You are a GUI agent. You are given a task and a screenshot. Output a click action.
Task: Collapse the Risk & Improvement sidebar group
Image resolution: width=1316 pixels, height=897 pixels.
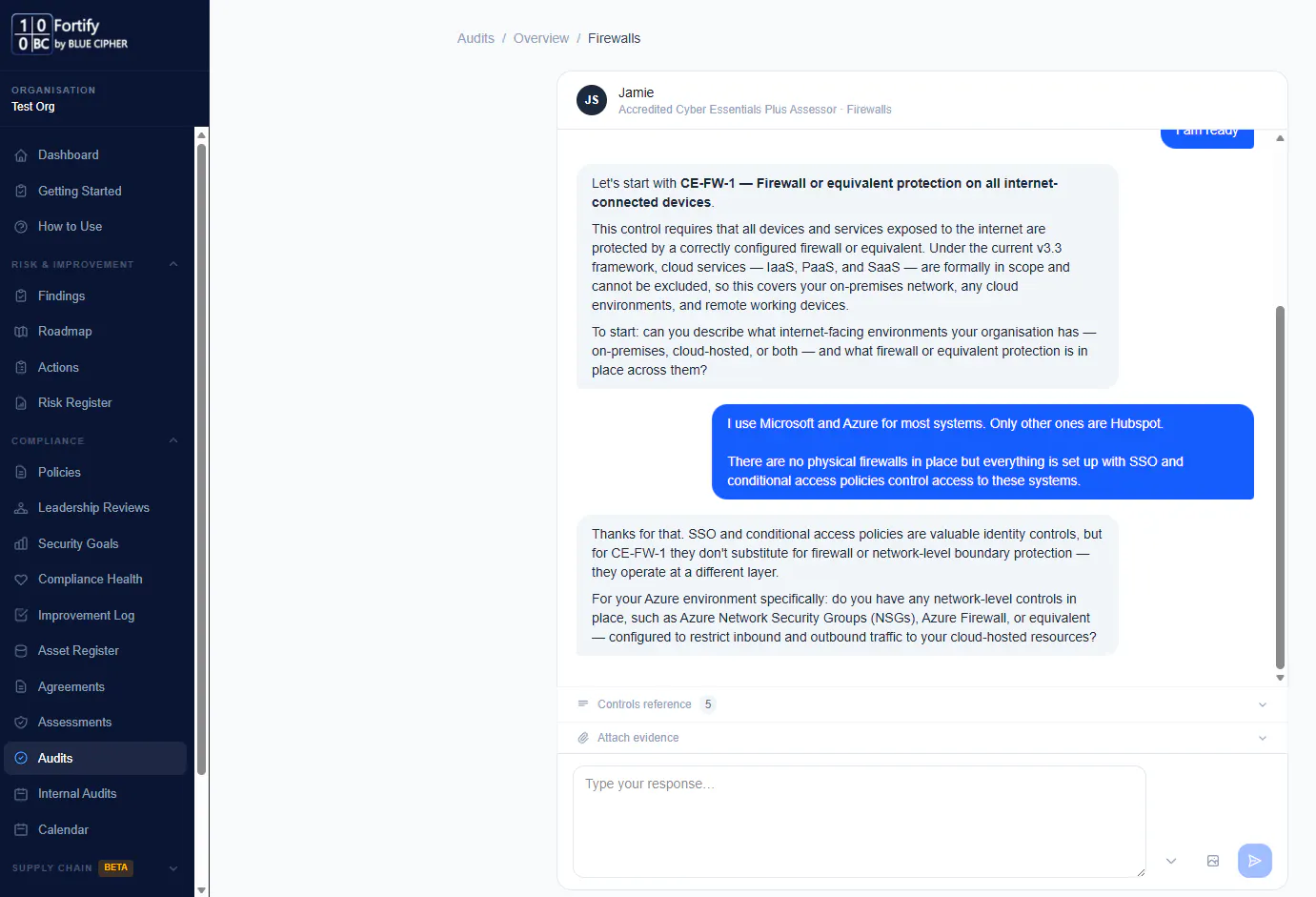coord(173,264)
